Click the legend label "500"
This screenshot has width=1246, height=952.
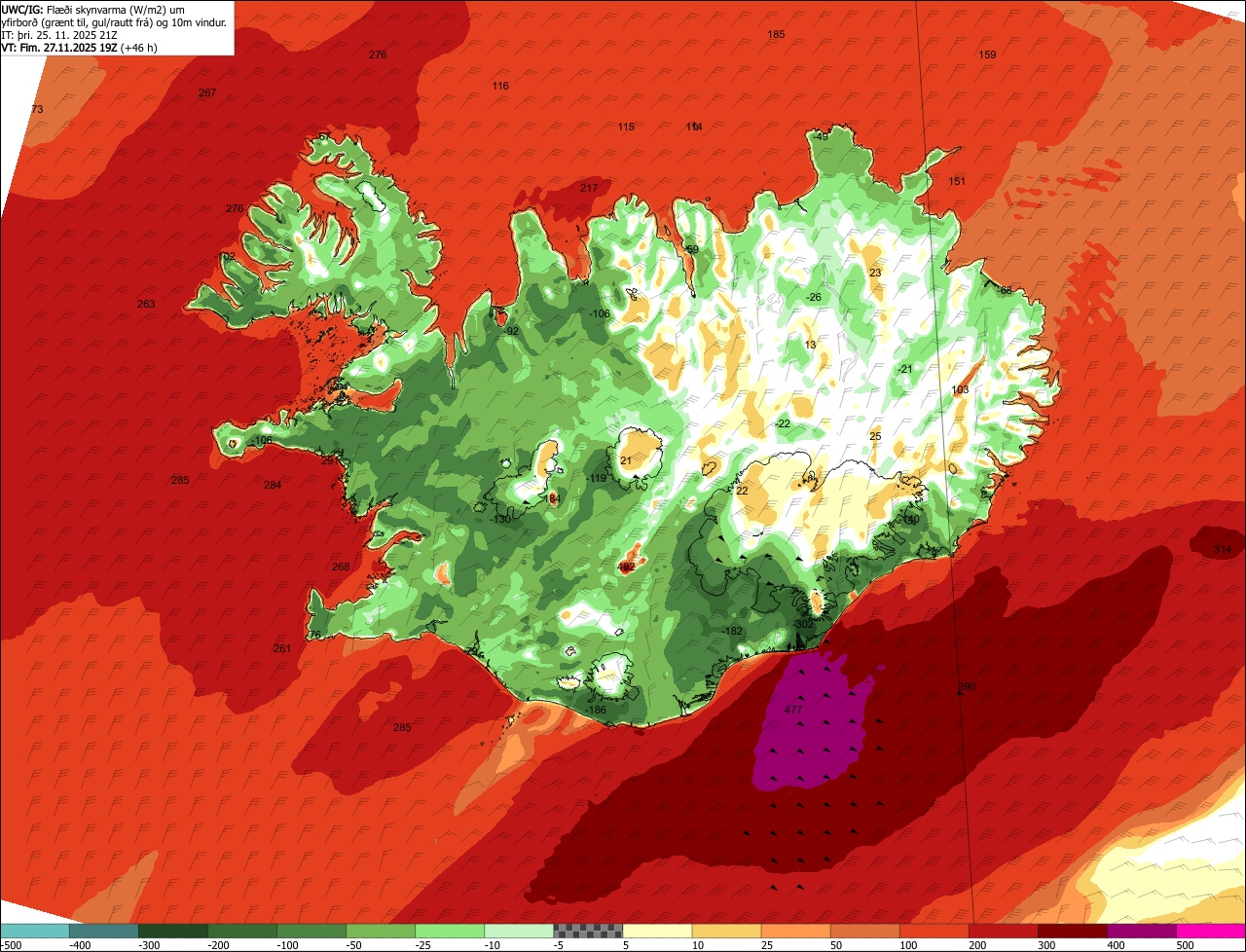click(1185, 945)
